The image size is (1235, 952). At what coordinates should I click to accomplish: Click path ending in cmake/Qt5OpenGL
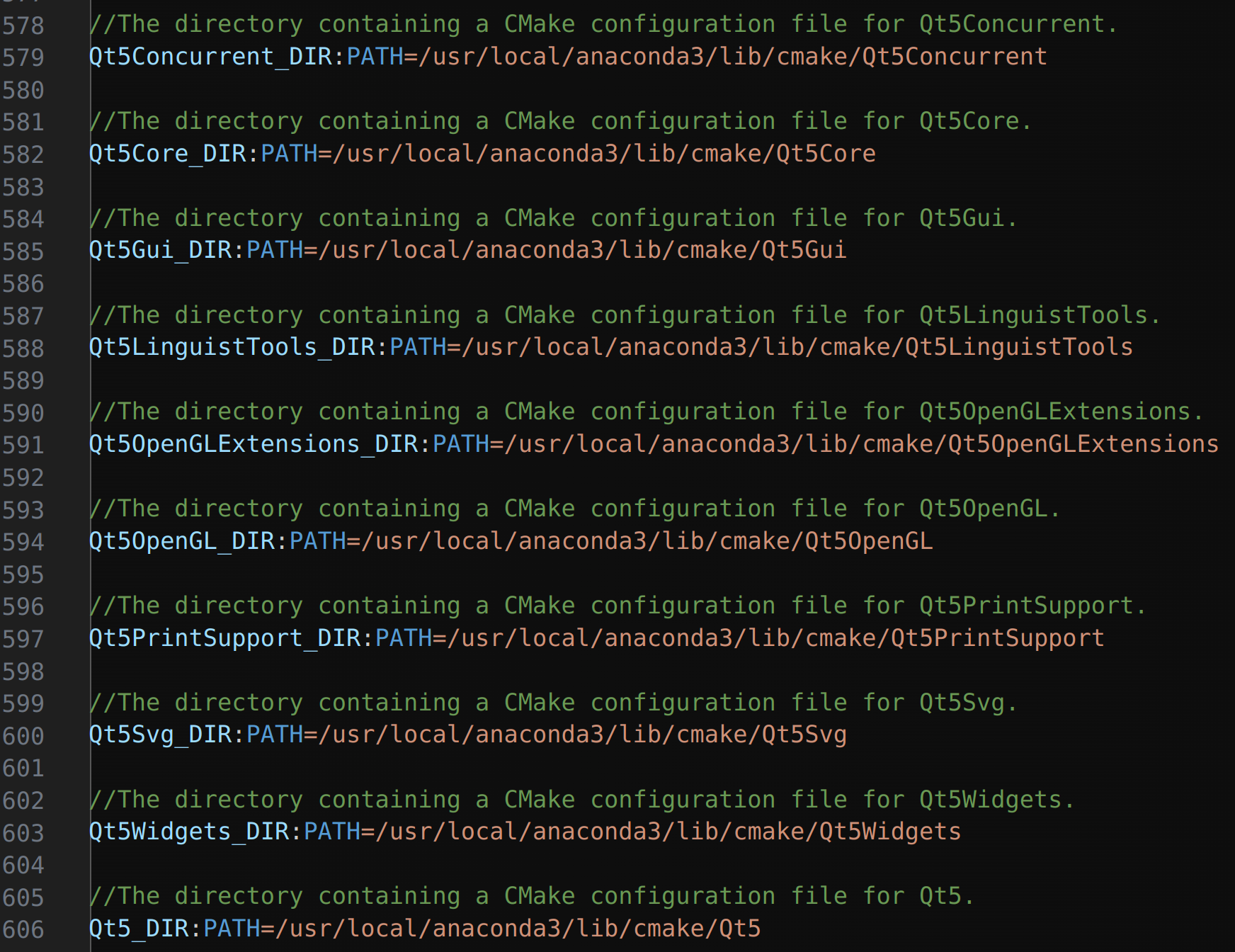click(647, 541)
